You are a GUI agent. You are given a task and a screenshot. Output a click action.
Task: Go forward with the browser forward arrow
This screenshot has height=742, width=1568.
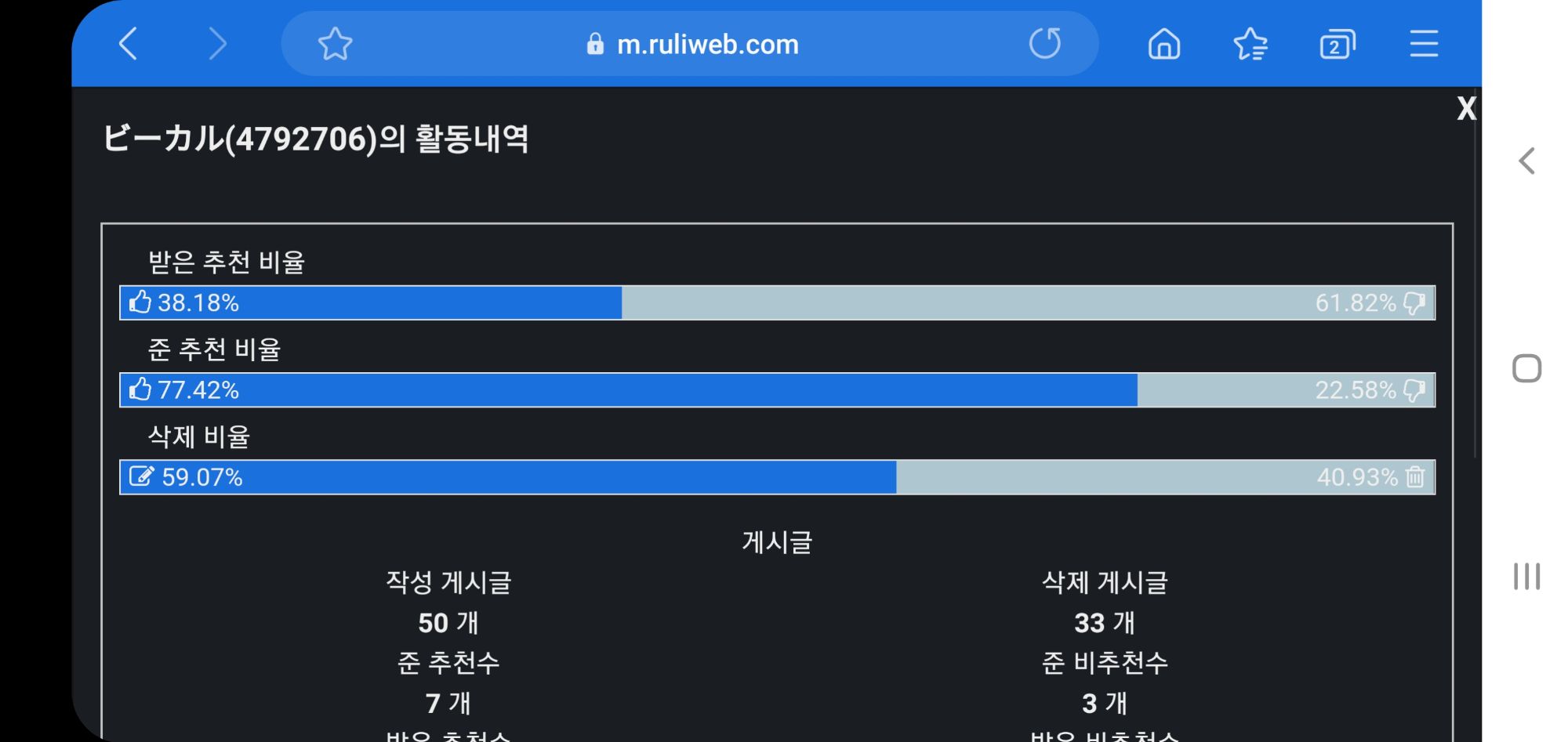(x=217, y=44)
